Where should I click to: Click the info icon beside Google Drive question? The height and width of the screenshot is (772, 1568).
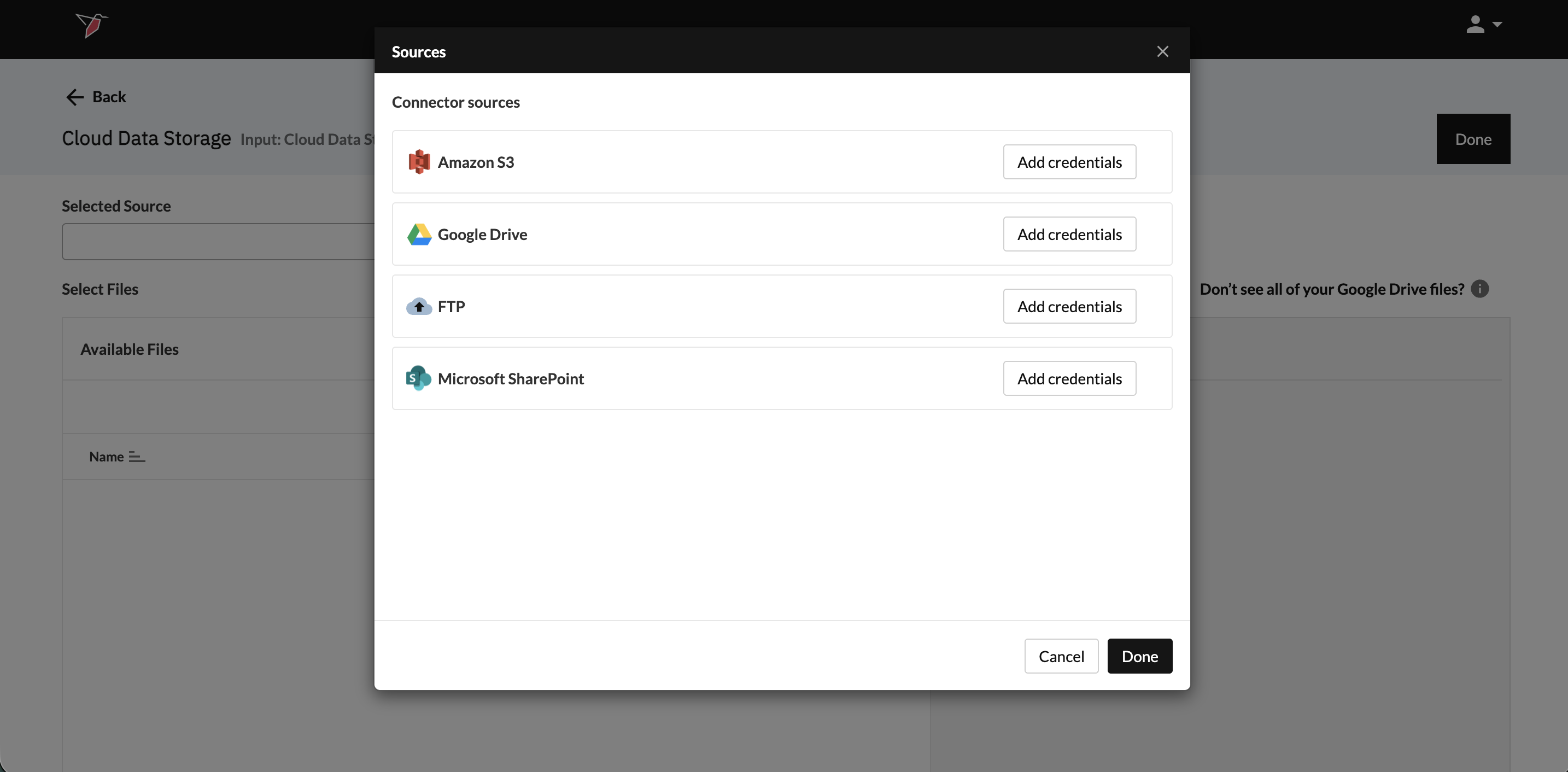pyautogui.click(x=1480, y=289)
